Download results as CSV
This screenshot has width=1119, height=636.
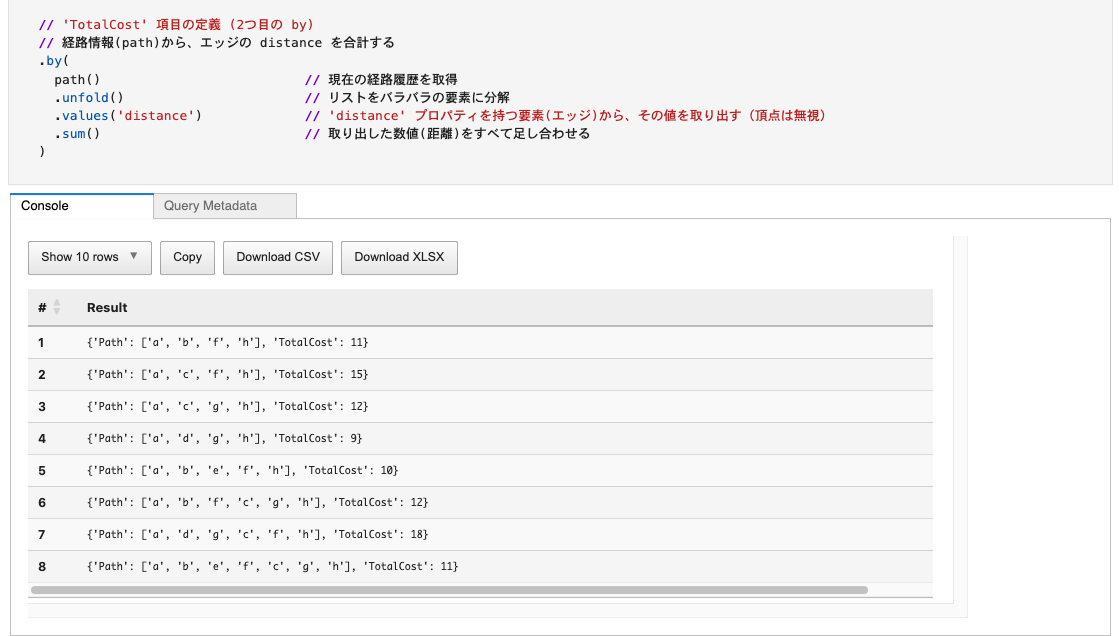[x=278, y=258]
